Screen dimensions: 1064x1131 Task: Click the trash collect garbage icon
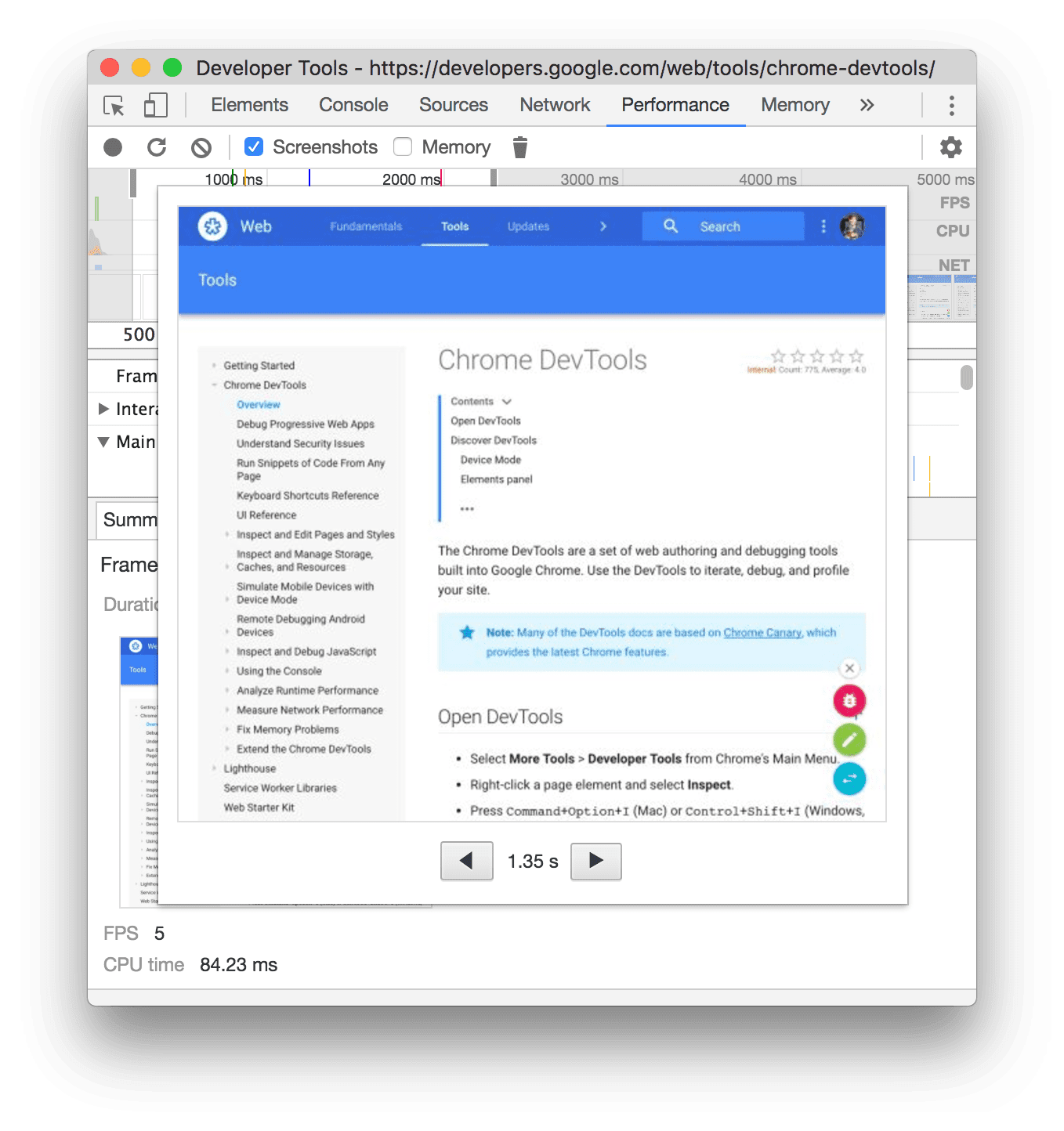520,147
